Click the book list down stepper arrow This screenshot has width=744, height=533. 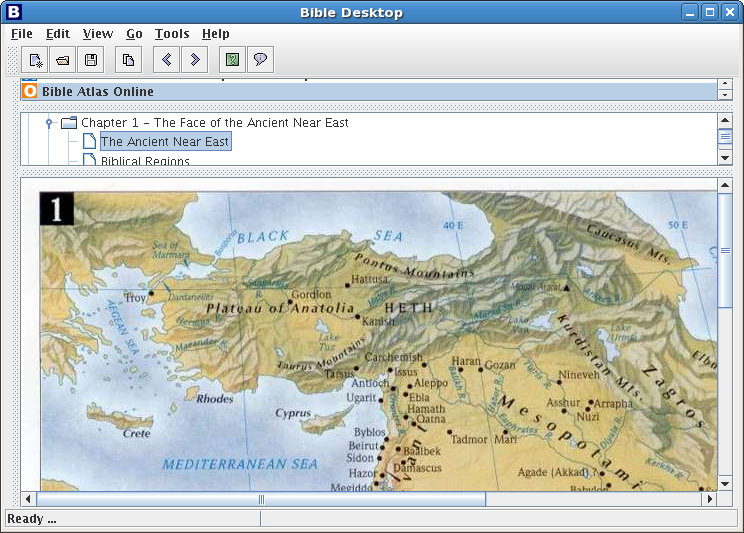point(725,95)
